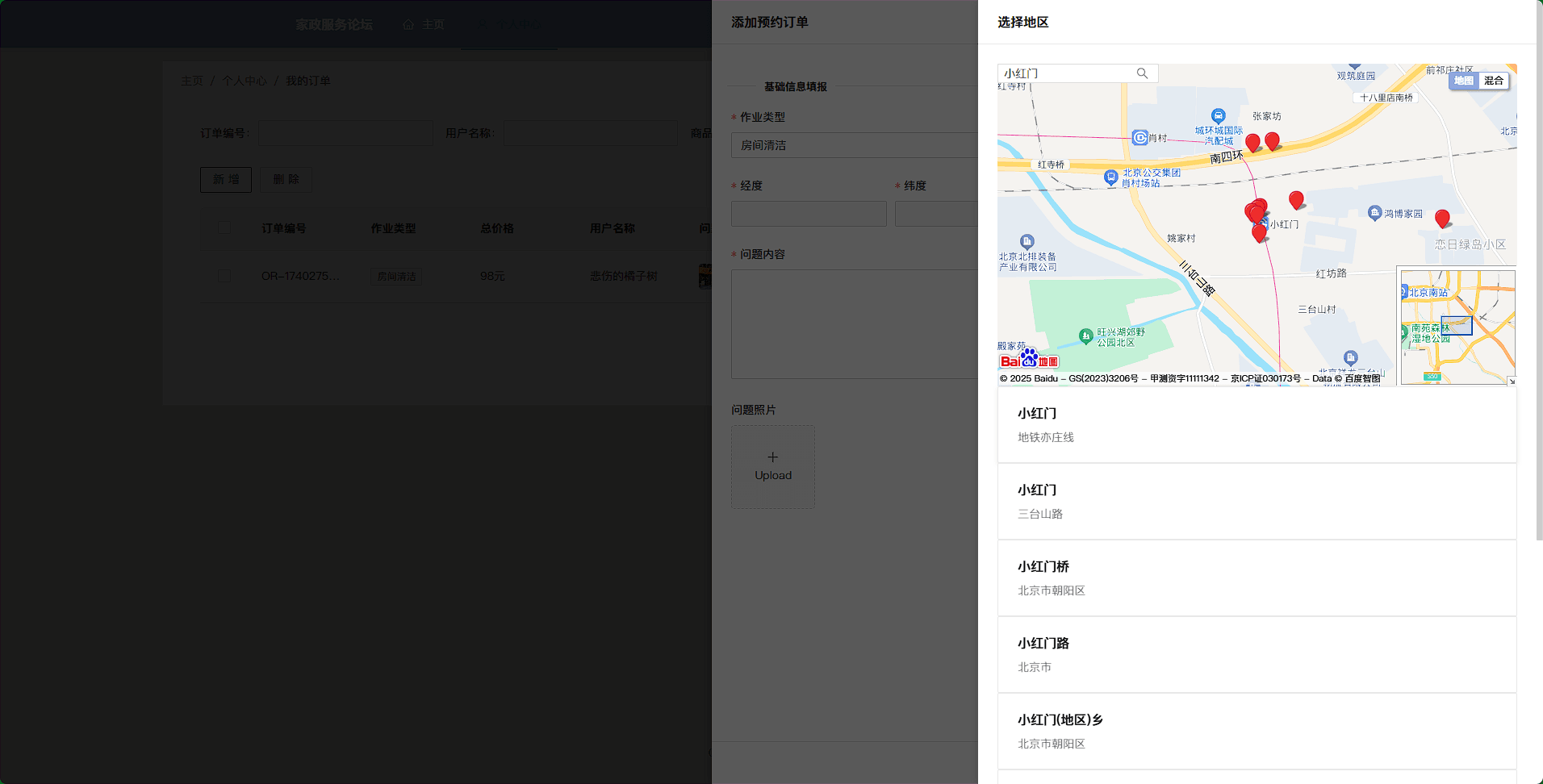Click the 旺兴湖郊野公园北区 park icon

coord(1086,336)
